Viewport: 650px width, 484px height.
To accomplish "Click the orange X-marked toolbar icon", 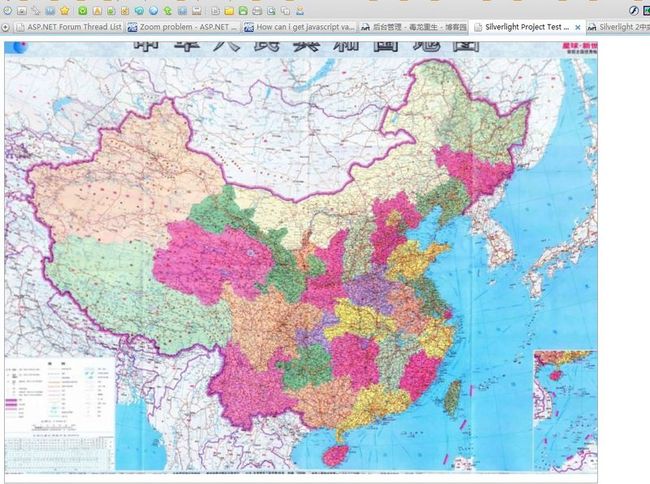I will 125,11.
